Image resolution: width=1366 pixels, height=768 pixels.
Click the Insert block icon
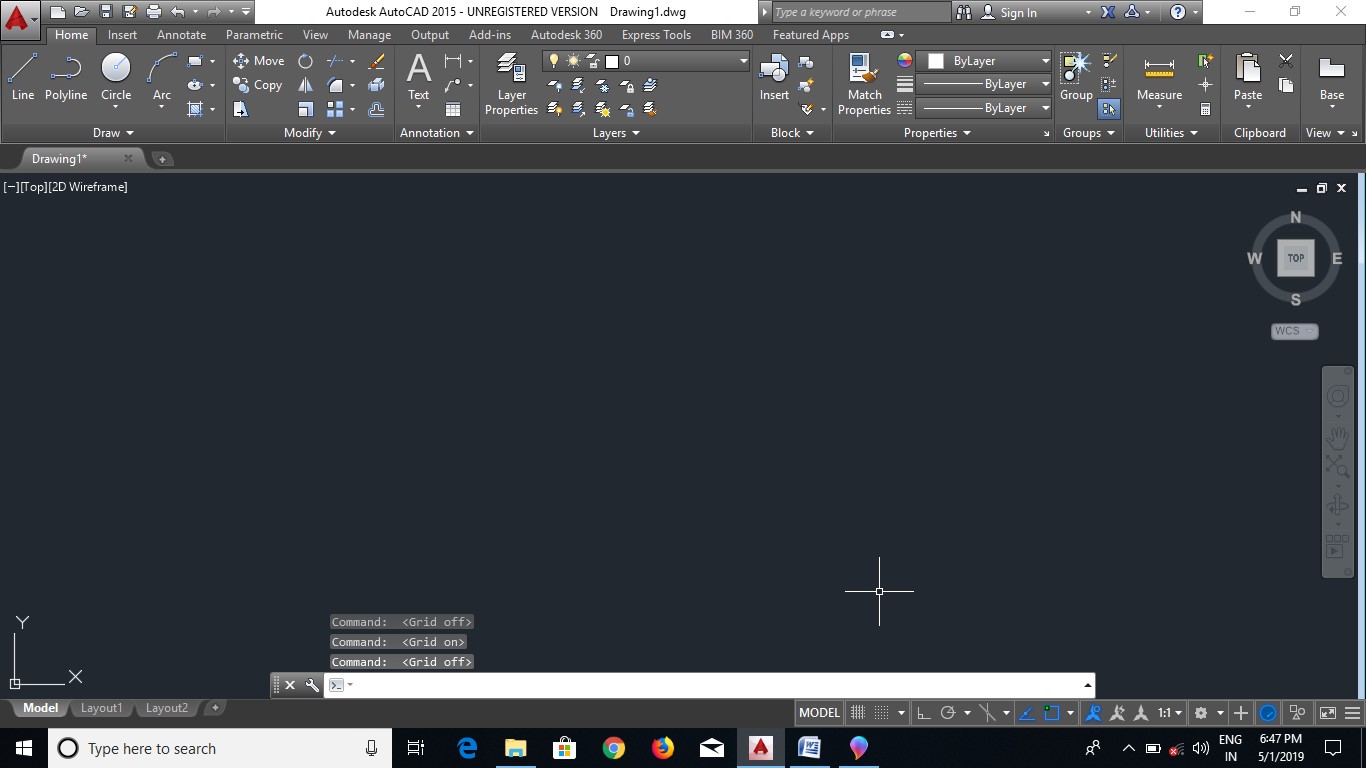point(774,77)
